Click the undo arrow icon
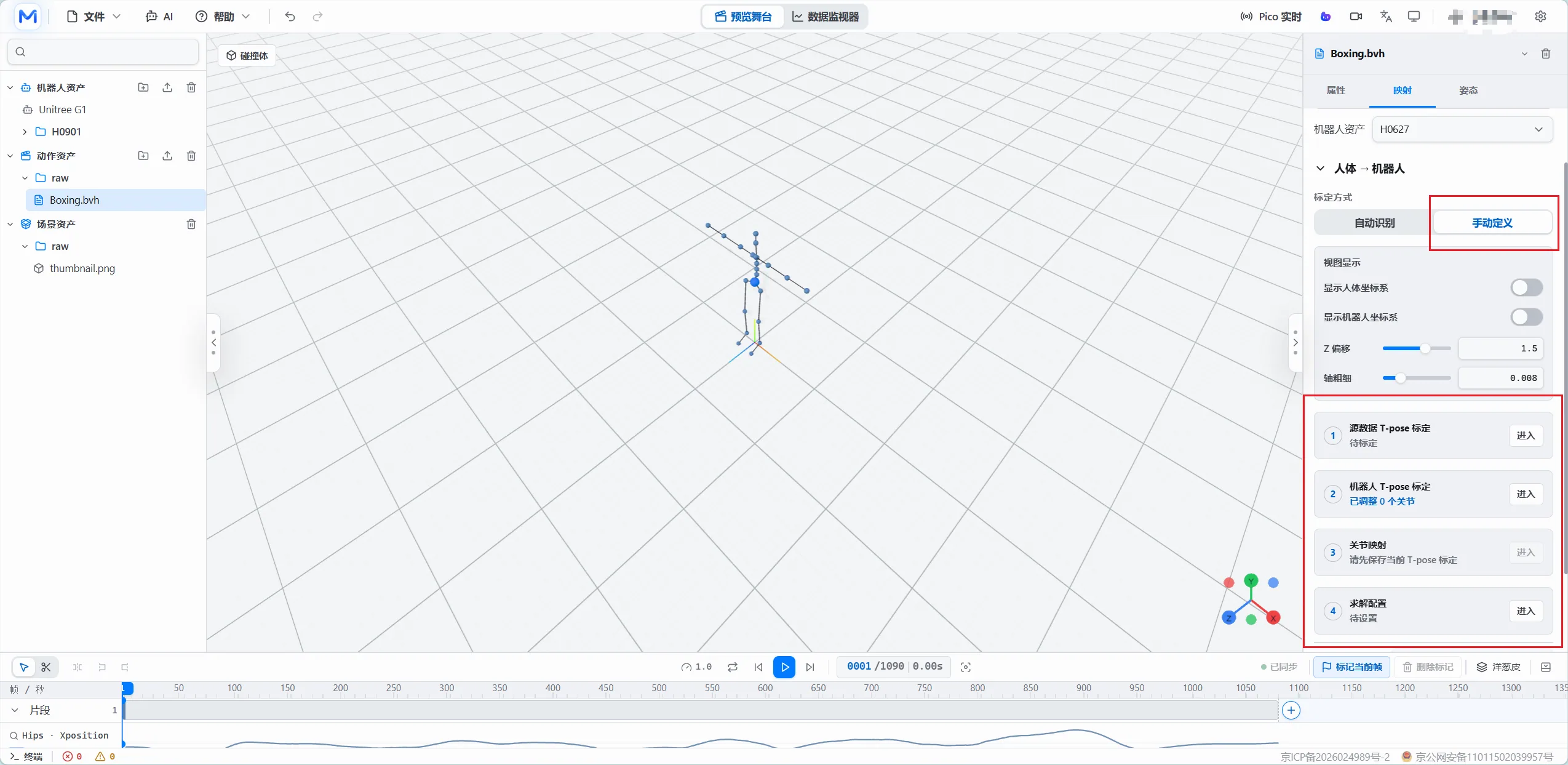Image resolution: width=1568 pixels, height=765 pixels. (290, 17)
